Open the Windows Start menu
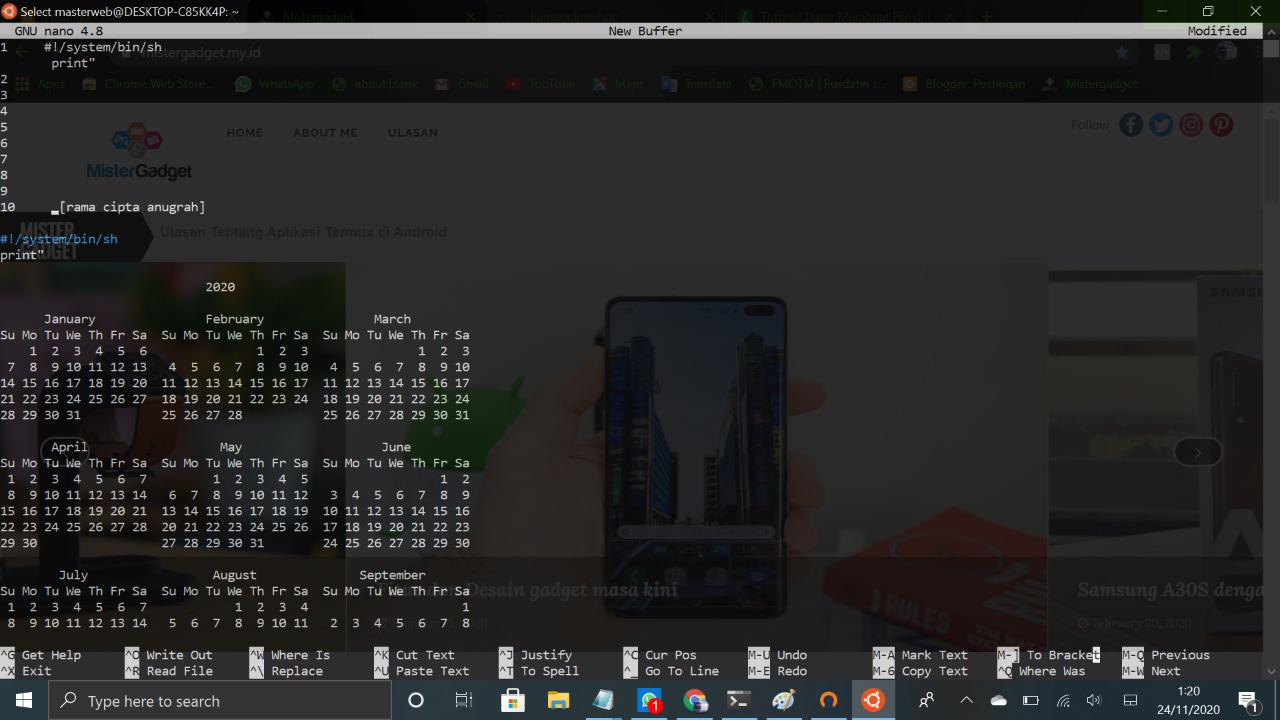 click(23, 700)
